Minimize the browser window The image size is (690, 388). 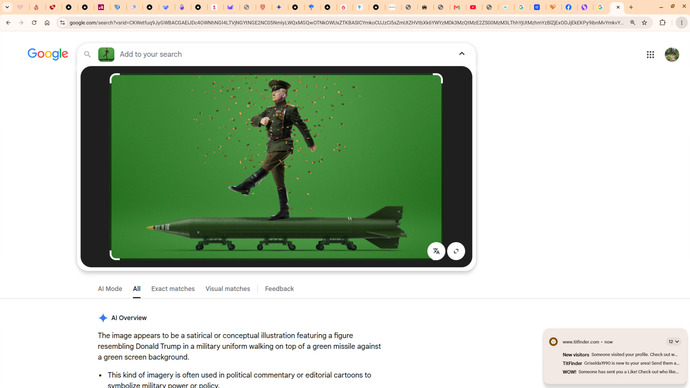tap(661, 7)
